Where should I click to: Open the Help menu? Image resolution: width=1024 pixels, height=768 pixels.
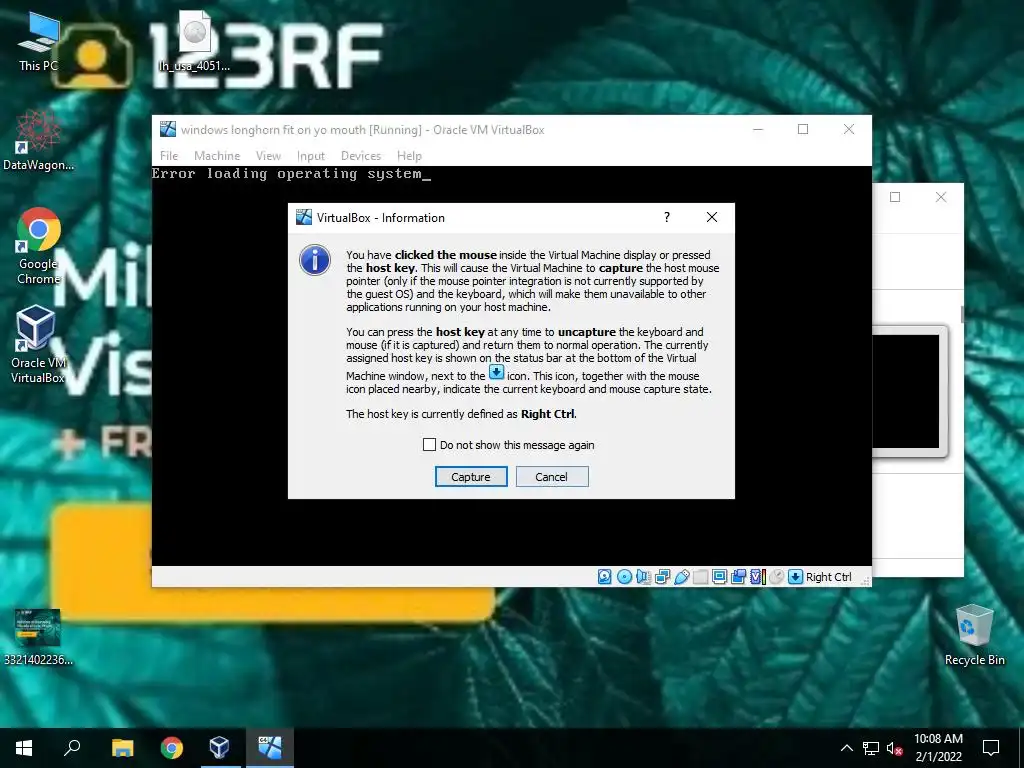coord(409,156)
